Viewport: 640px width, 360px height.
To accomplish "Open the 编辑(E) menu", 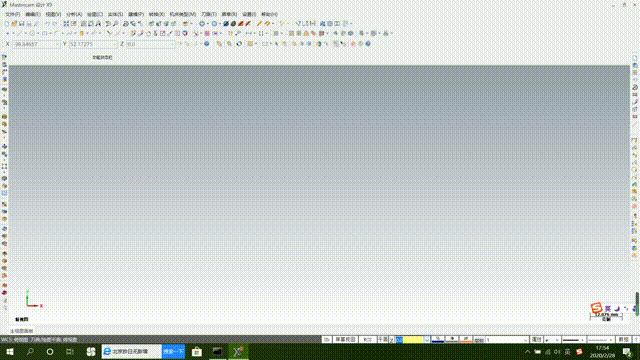I will click(x=33, y=14).
